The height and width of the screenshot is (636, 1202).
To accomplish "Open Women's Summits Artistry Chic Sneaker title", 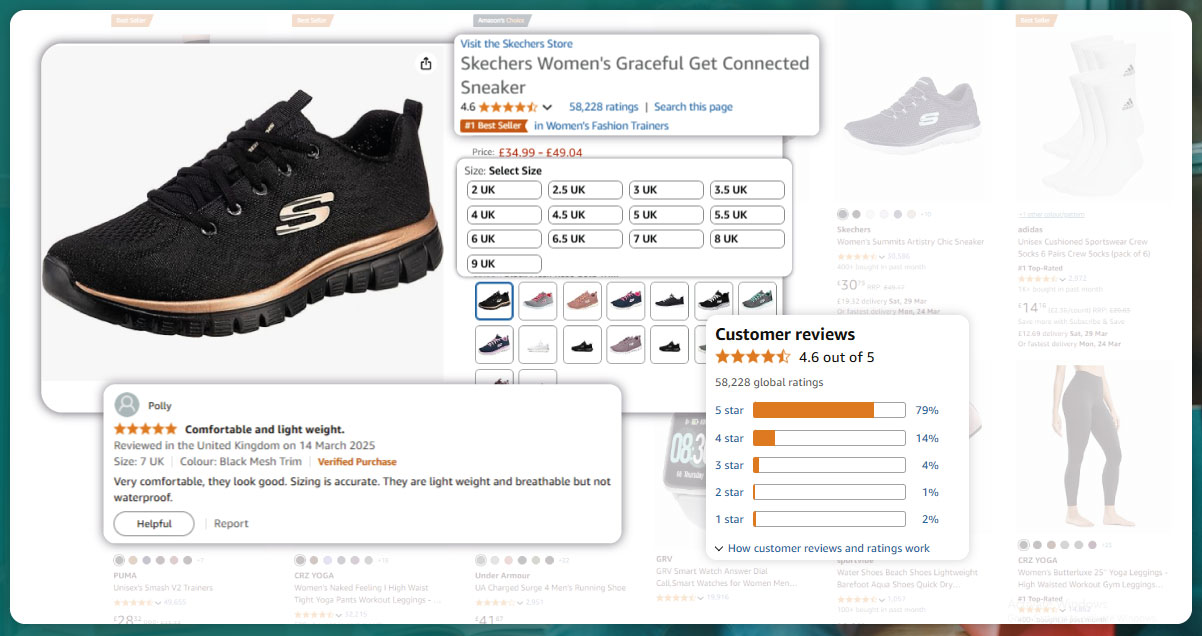I will pyautogui.click(x=910, y=242).
